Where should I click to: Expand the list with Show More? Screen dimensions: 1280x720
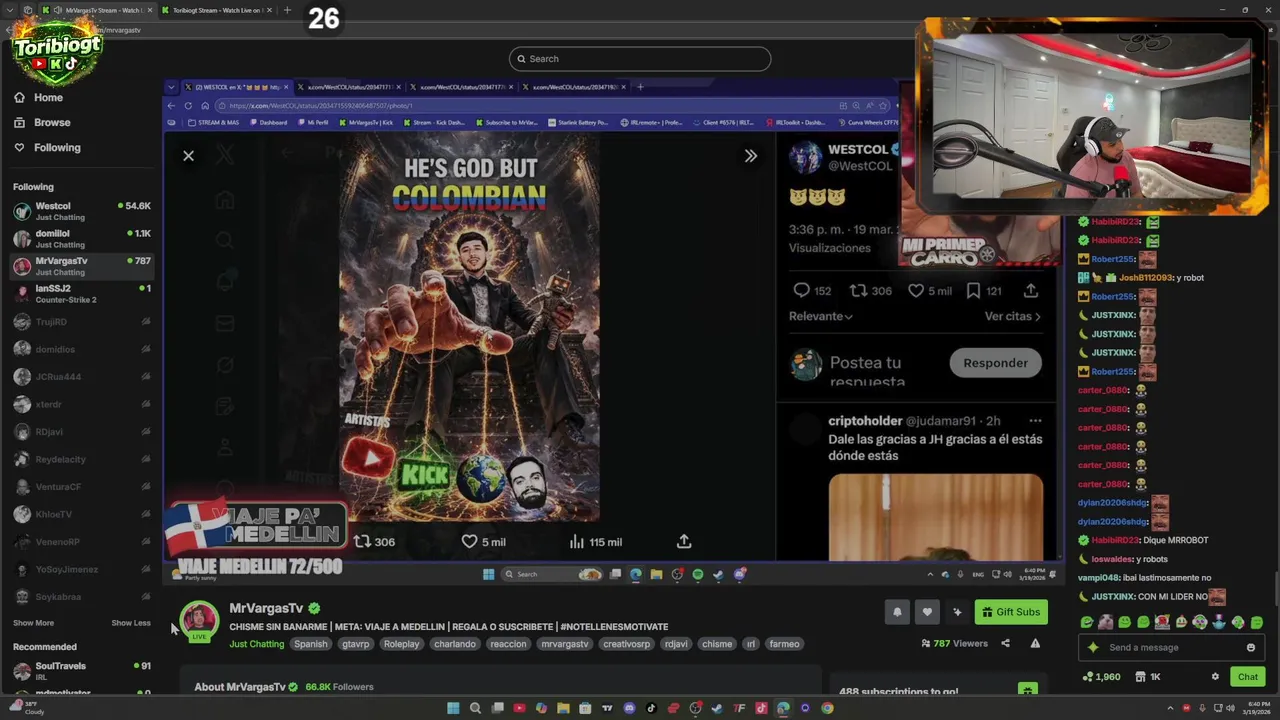[x=33, y=623]
